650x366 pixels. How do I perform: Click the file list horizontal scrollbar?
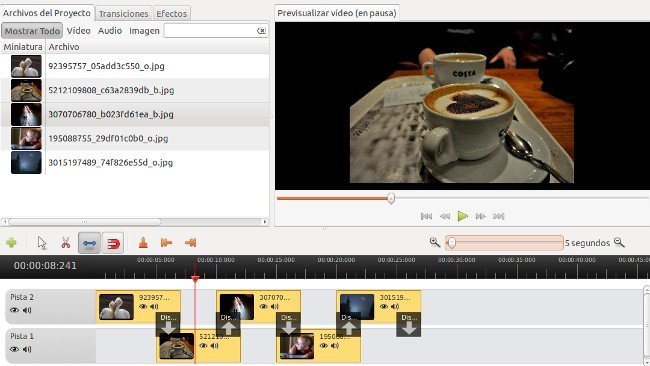[85, 222]
